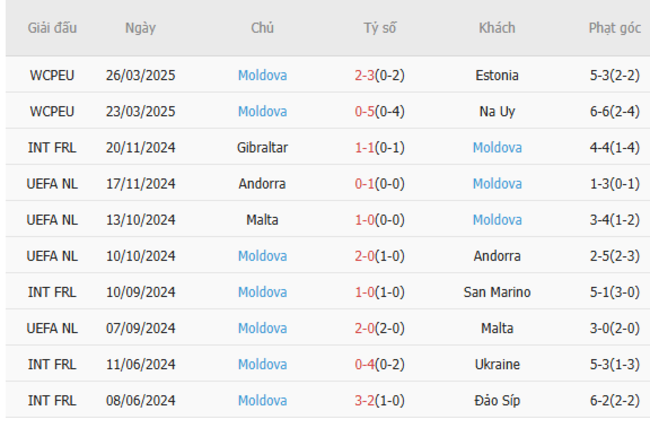650x428 pixels.
Task: Click the Phạt góc column header
Action: coord(614,28)
